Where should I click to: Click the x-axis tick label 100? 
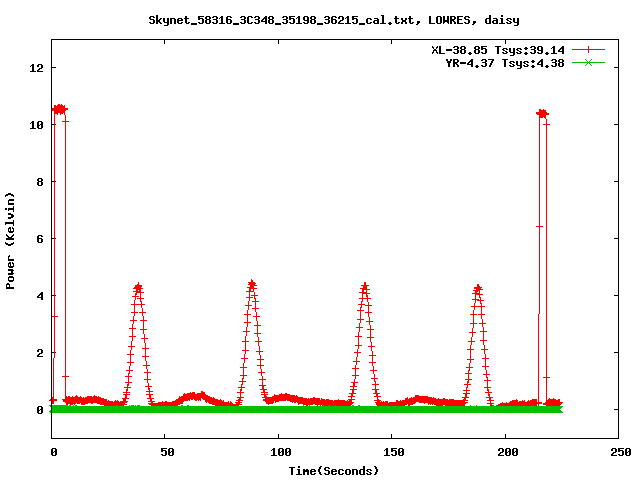point(281,452)
